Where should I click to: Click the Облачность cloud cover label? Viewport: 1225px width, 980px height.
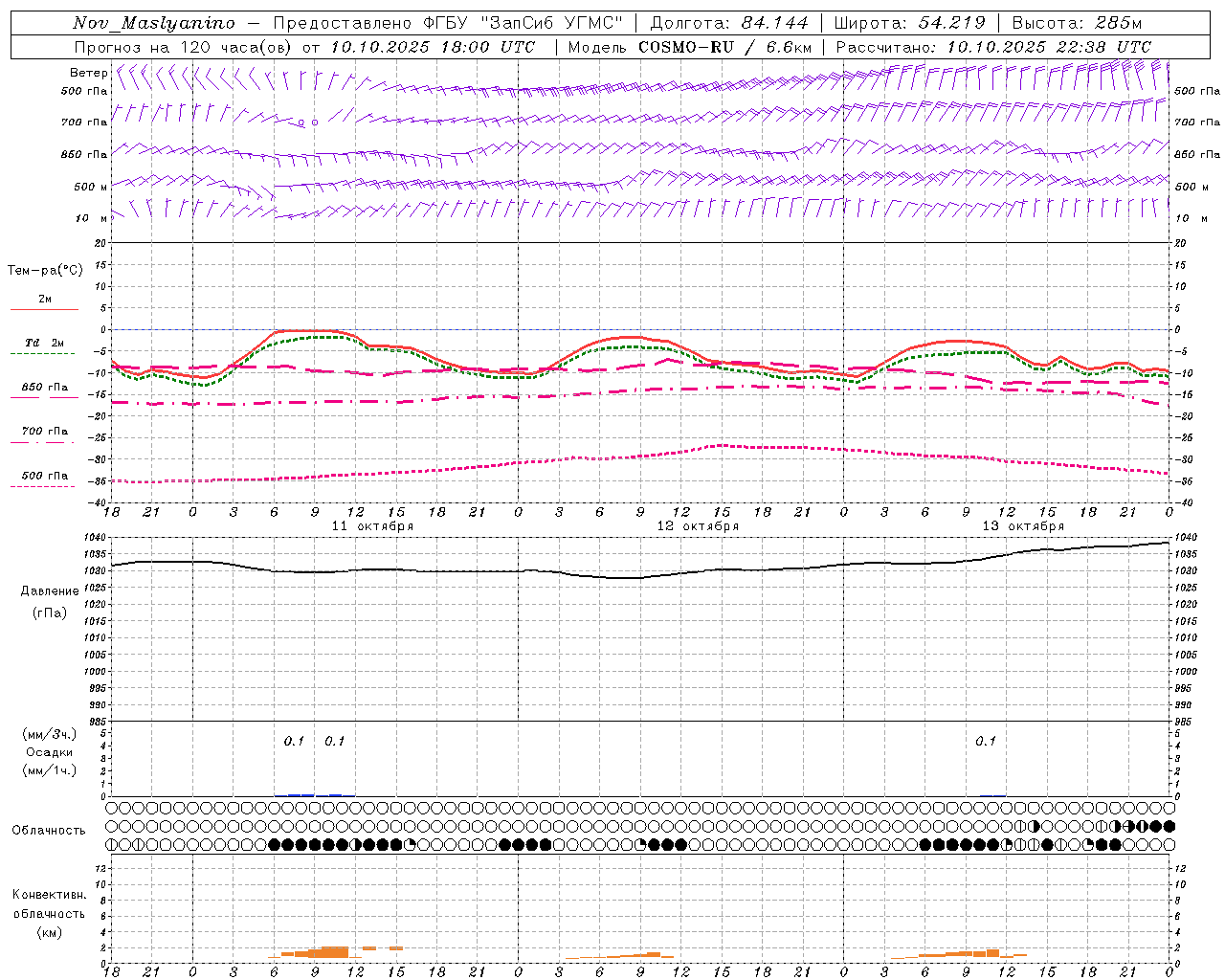pos(49,831)
